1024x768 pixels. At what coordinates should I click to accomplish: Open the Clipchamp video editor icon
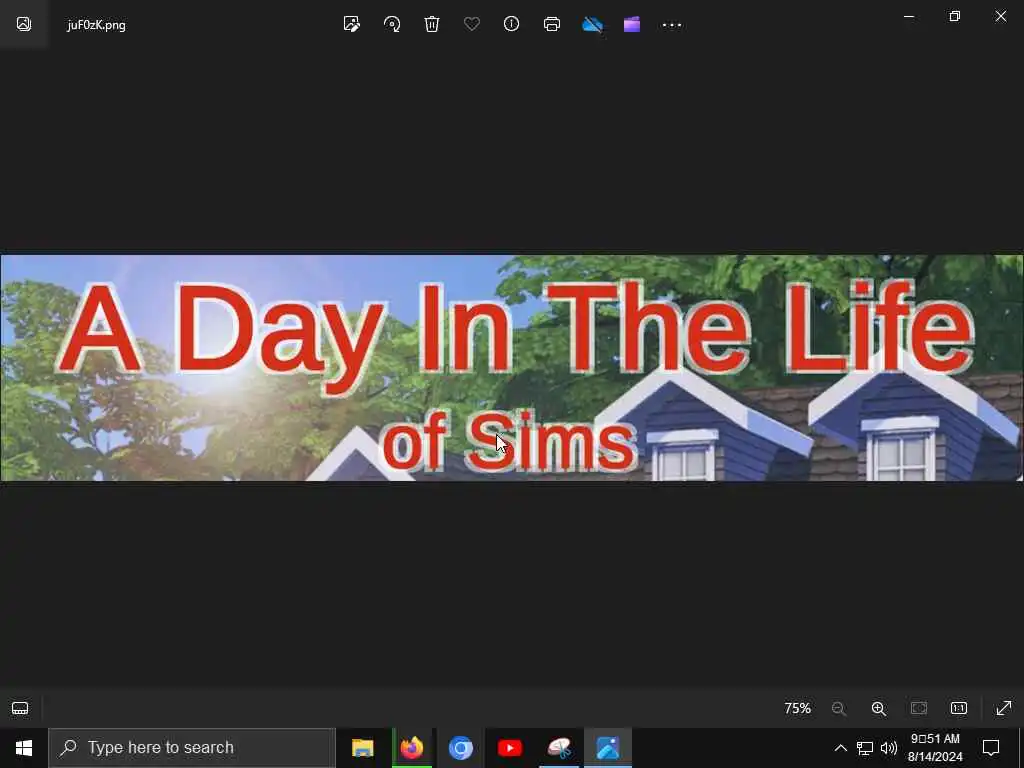coord(632,24)
